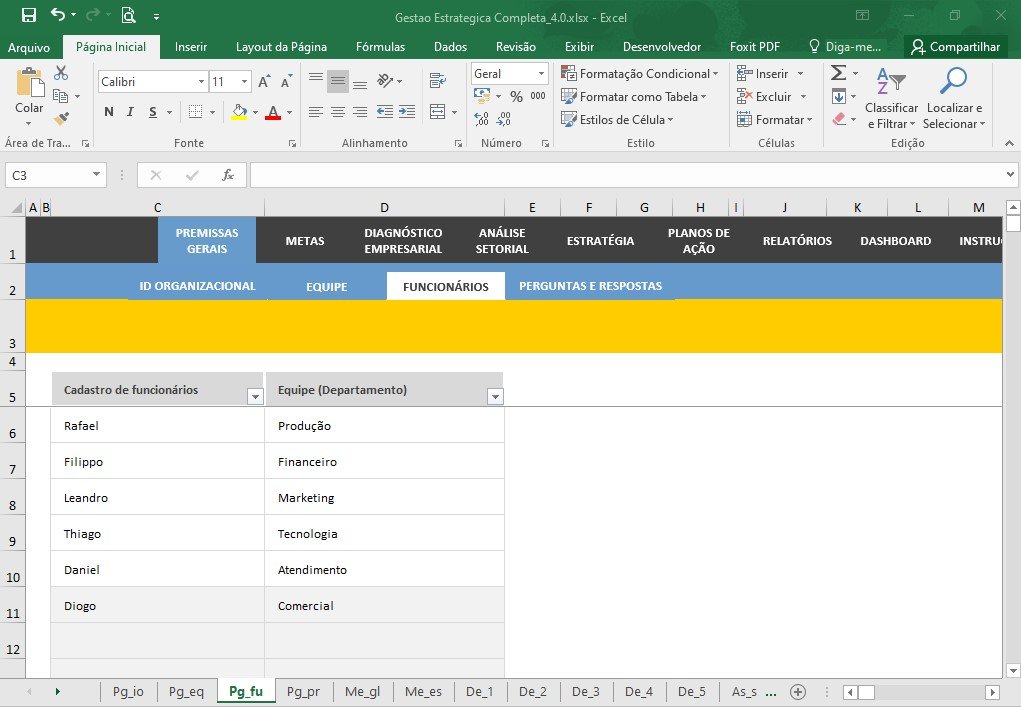This screenshot has width=1021, height=707.
Task: Open the Calibri font name dropdown
Action: click(x=201, y=81)
